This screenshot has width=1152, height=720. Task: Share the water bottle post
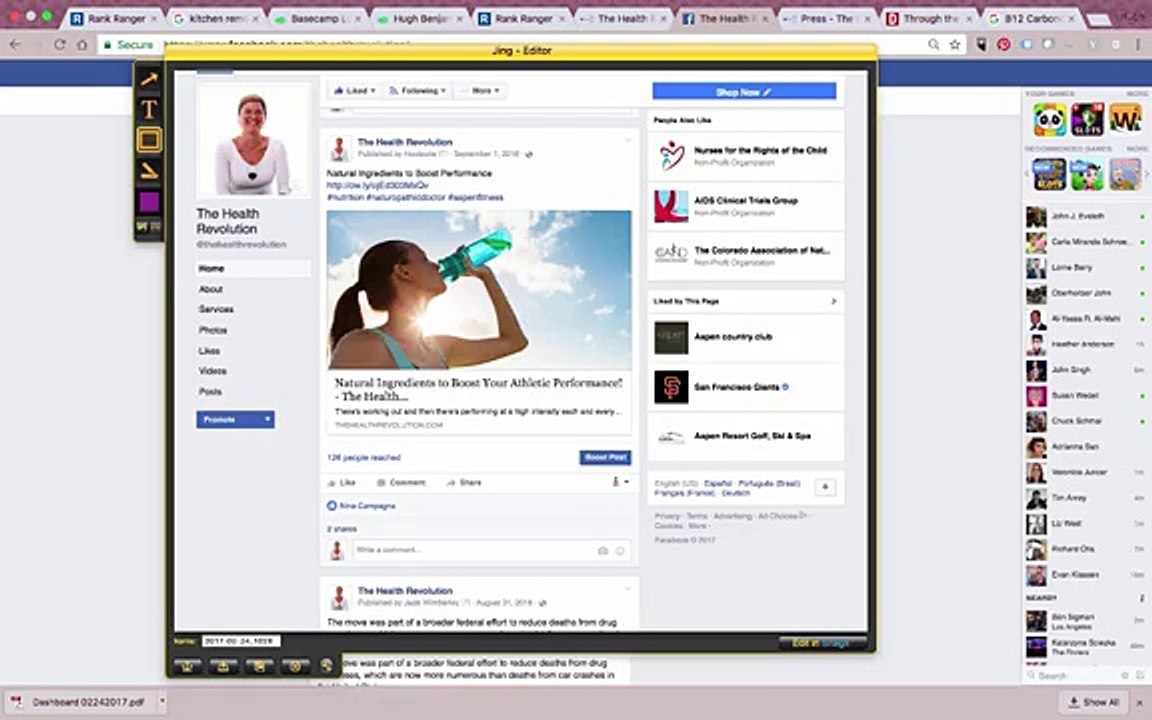pos(464,483)
